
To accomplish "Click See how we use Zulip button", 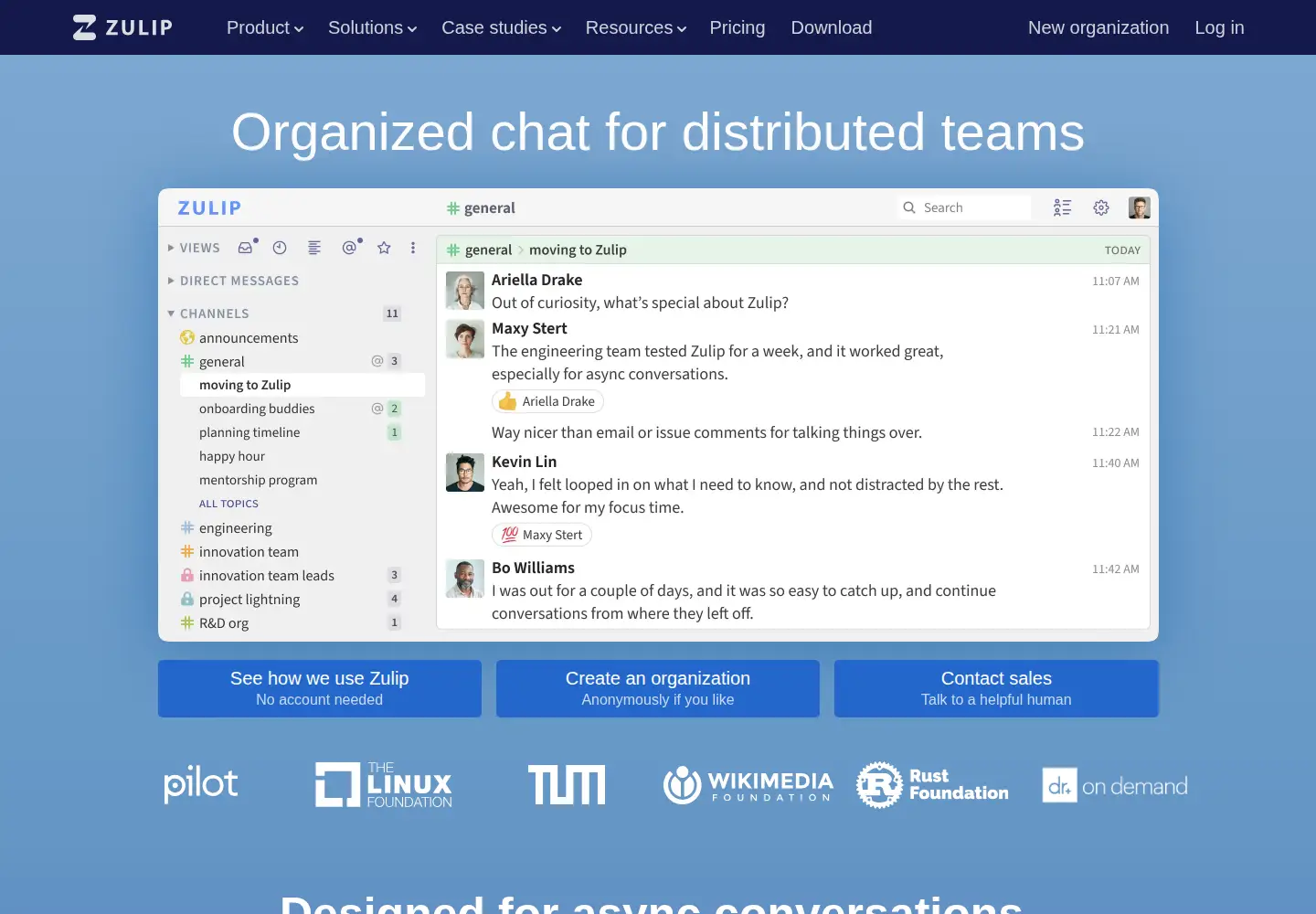I will point(320,688).
